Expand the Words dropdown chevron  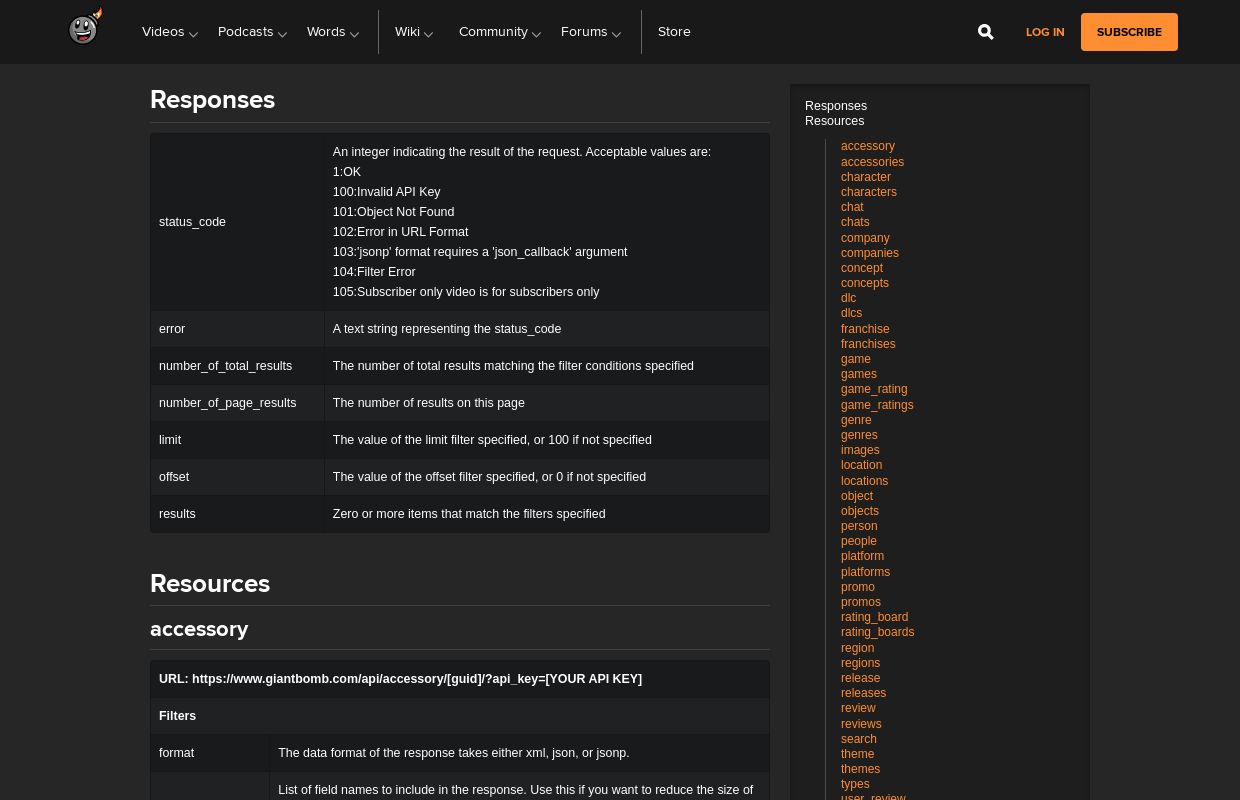(354, 34)
